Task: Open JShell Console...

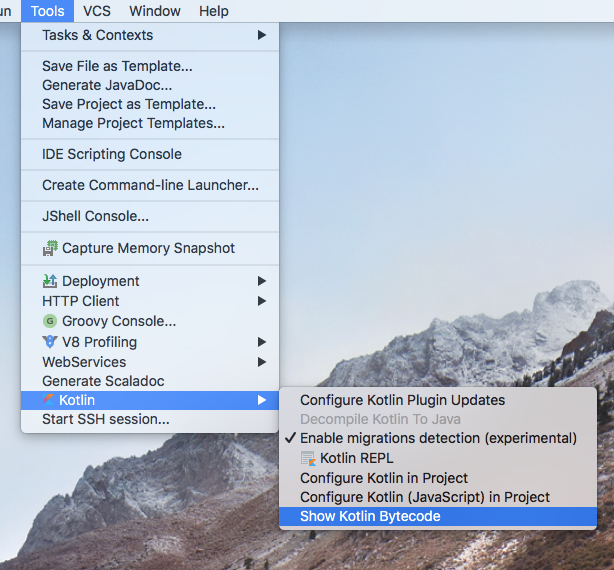Action: tap(150, 216)
